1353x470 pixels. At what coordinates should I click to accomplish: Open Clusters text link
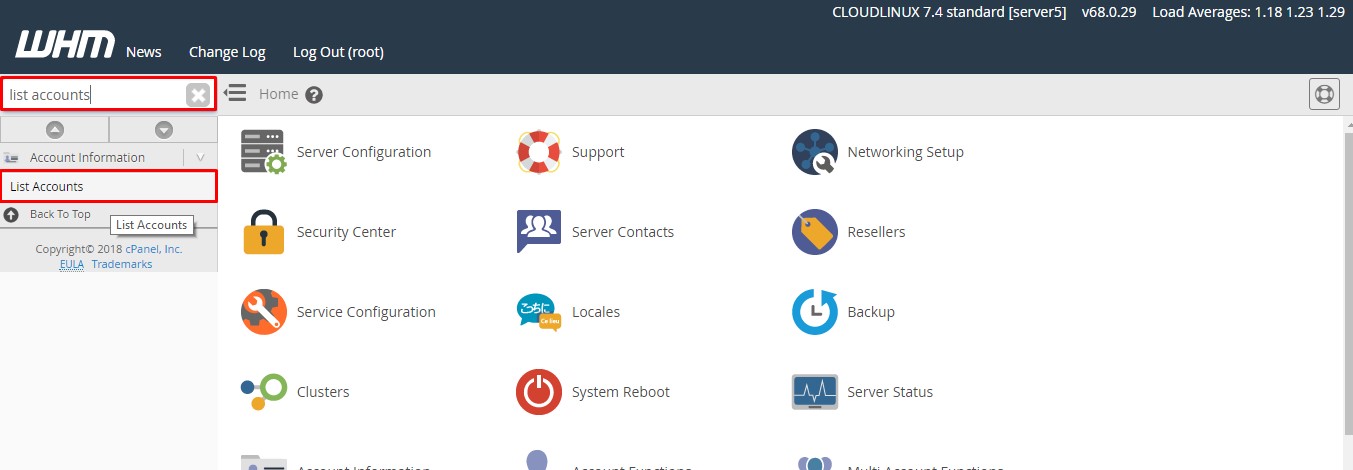(x=323, y=392)
